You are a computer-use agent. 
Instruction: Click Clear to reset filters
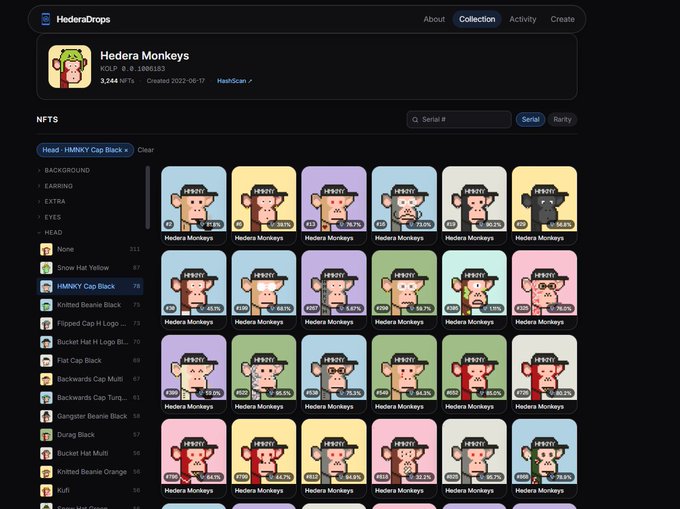[x=146, y=150]
